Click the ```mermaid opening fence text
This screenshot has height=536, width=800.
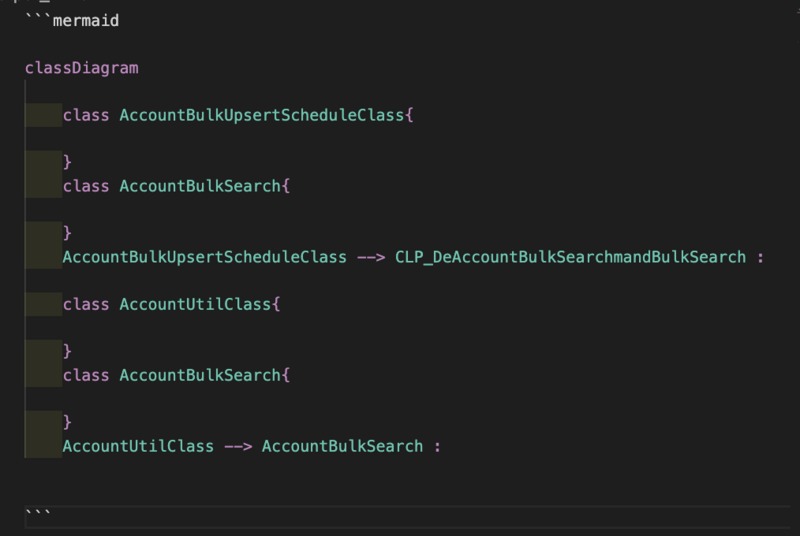pos(72,20)
